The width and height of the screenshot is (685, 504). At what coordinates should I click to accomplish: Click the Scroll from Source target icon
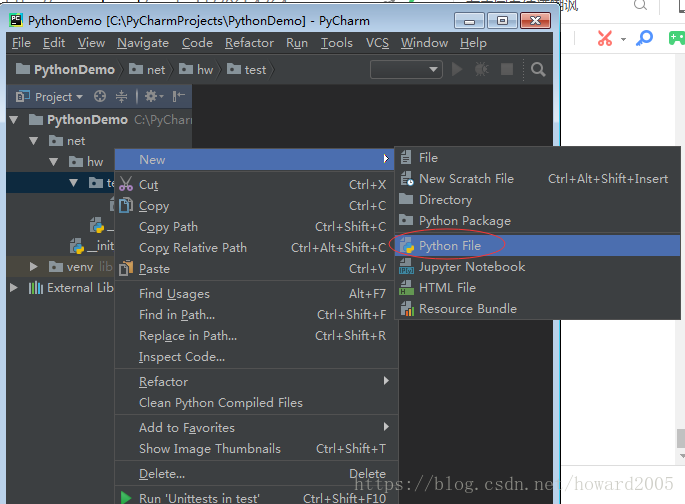pyautogui.click(x=100, y=96)
